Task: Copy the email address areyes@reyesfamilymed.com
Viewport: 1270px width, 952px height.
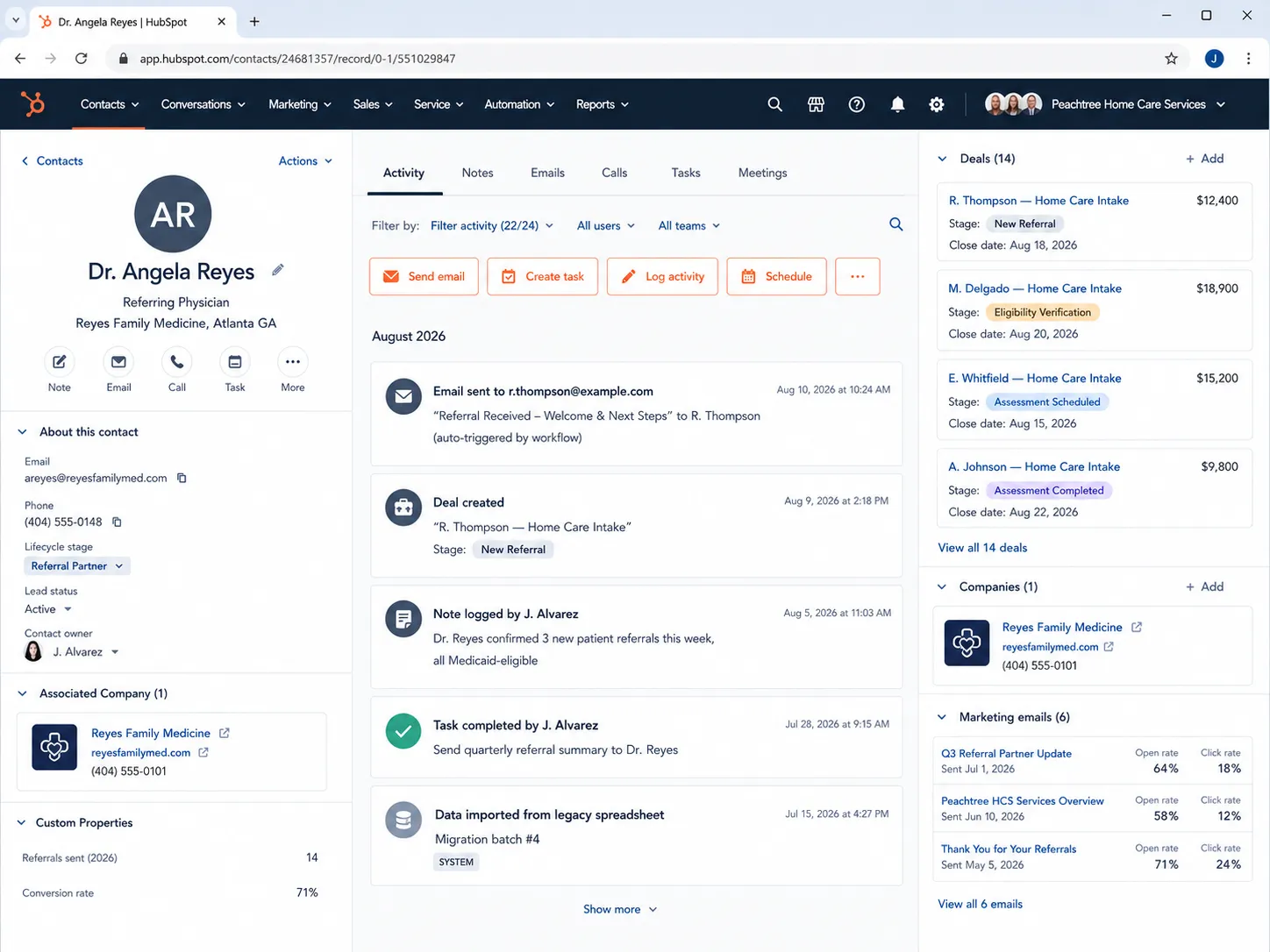Action: (182, 478)
